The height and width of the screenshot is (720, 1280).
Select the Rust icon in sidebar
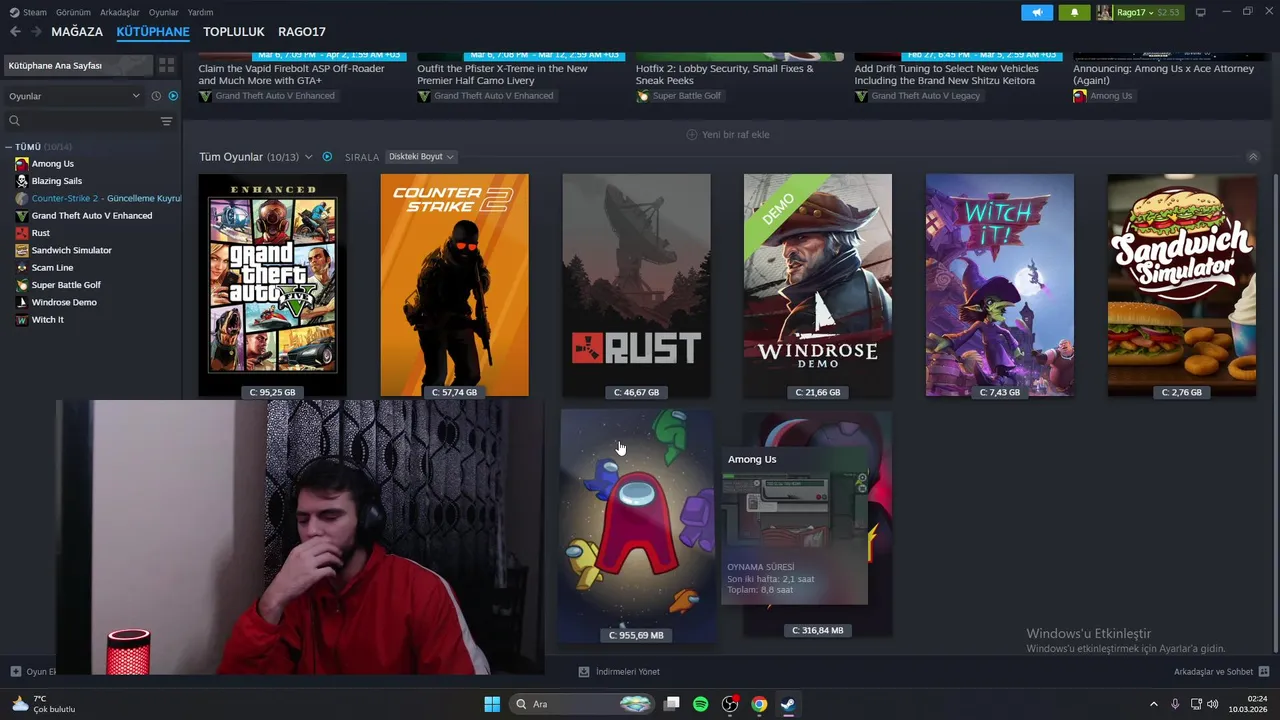click(22, 233)
